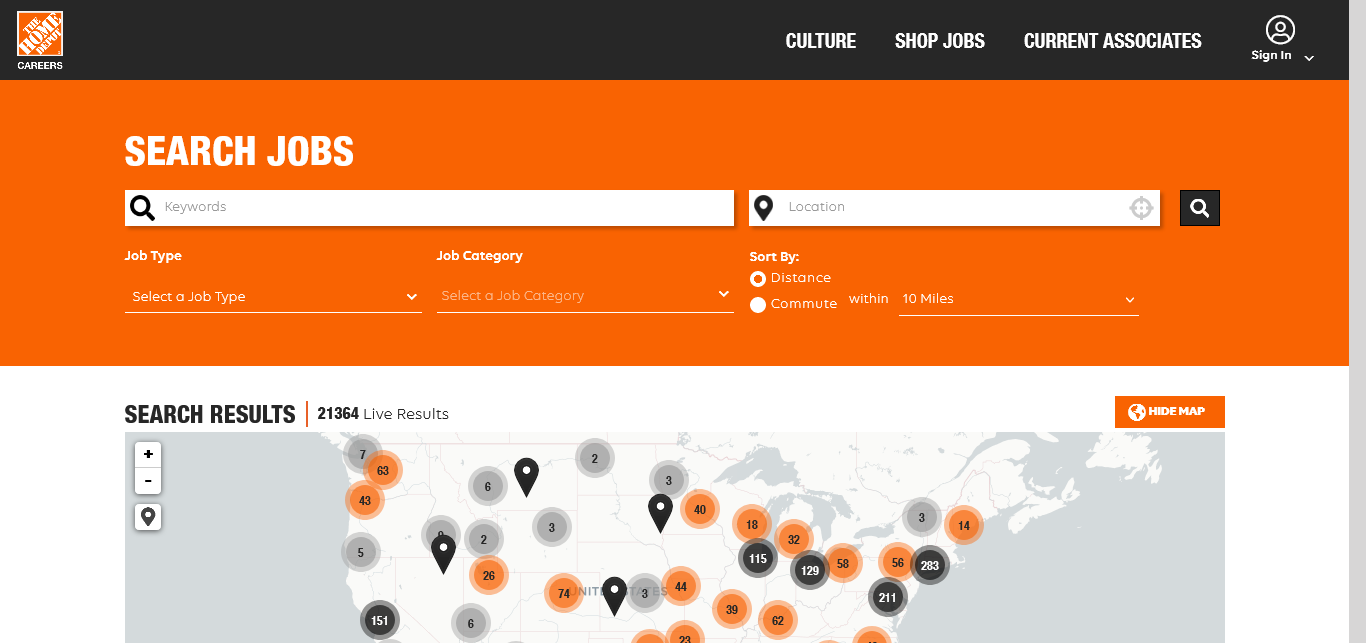Open the 10 Miles radius dropdown
This screenshot has height=643, width=1366.
tap(1018, 299)
